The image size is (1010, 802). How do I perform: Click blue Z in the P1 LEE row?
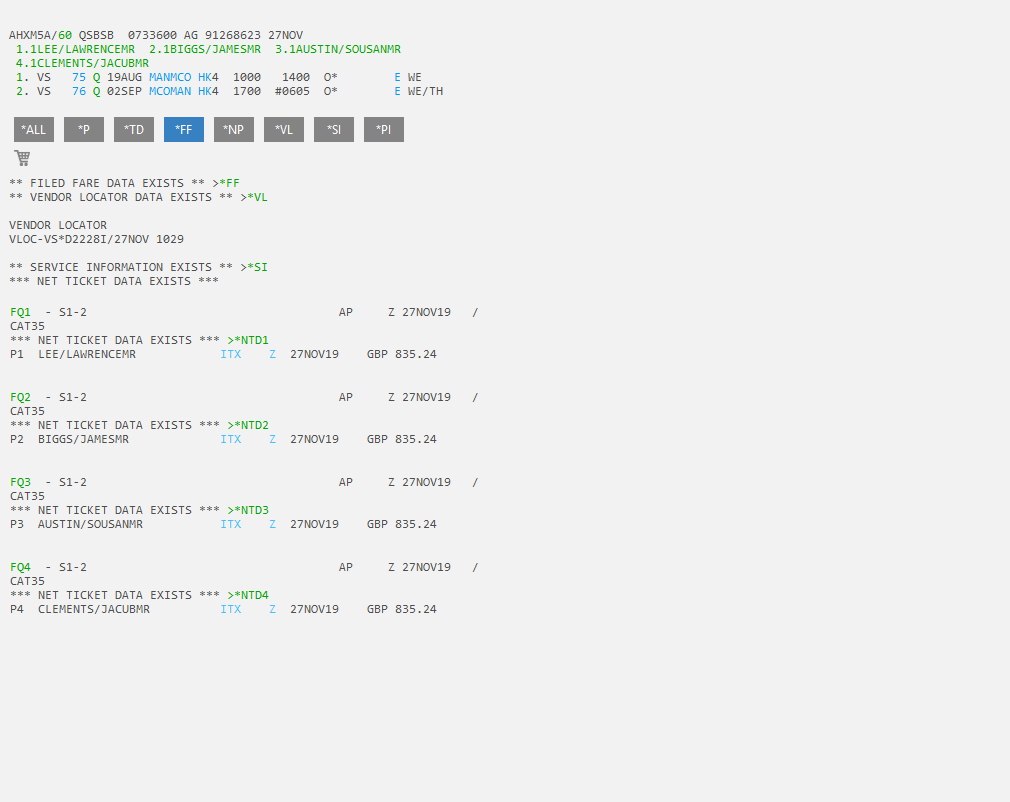tap(272, 354)
